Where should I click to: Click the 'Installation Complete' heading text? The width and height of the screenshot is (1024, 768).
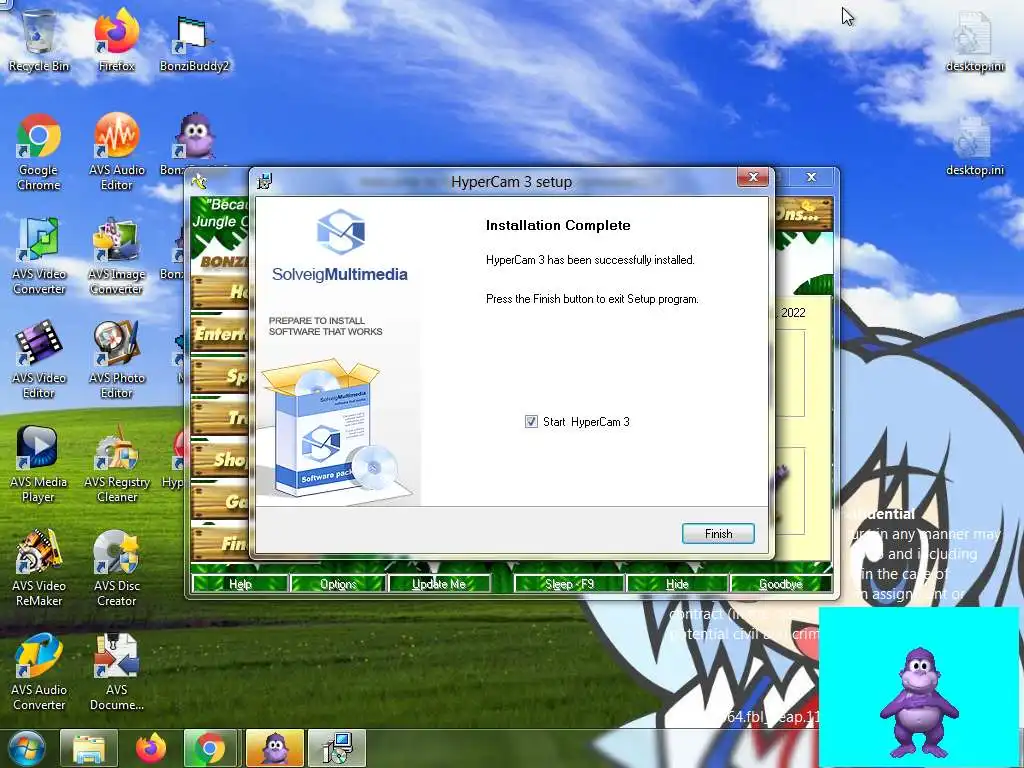coord(558,225)
